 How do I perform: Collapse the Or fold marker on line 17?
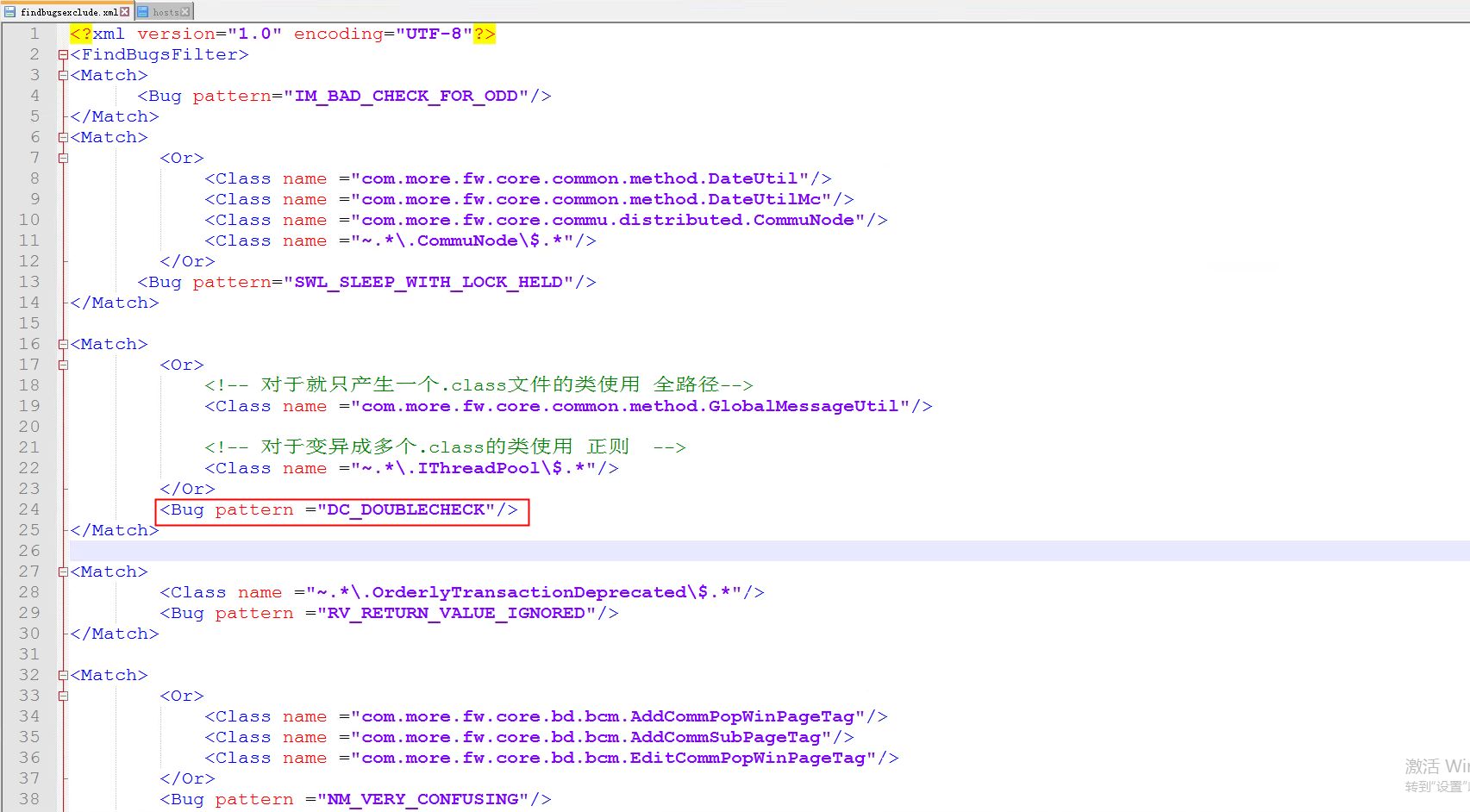63,365
